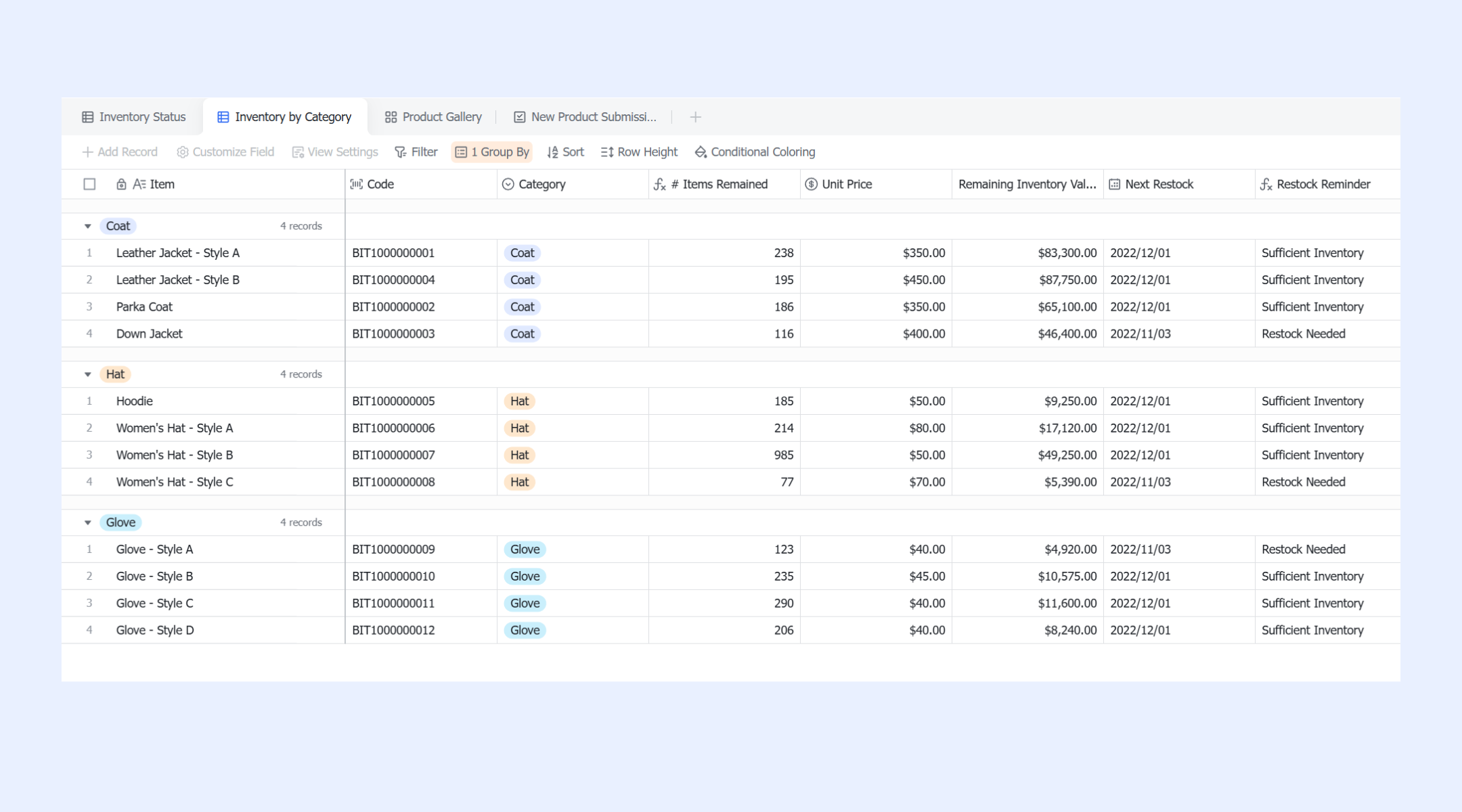Click the View Settings icon
The image size is (1462, 812).
click(298, 152)
